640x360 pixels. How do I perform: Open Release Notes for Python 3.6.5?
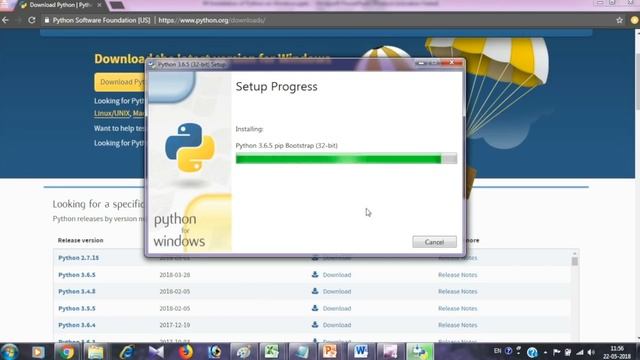point(458,275)
